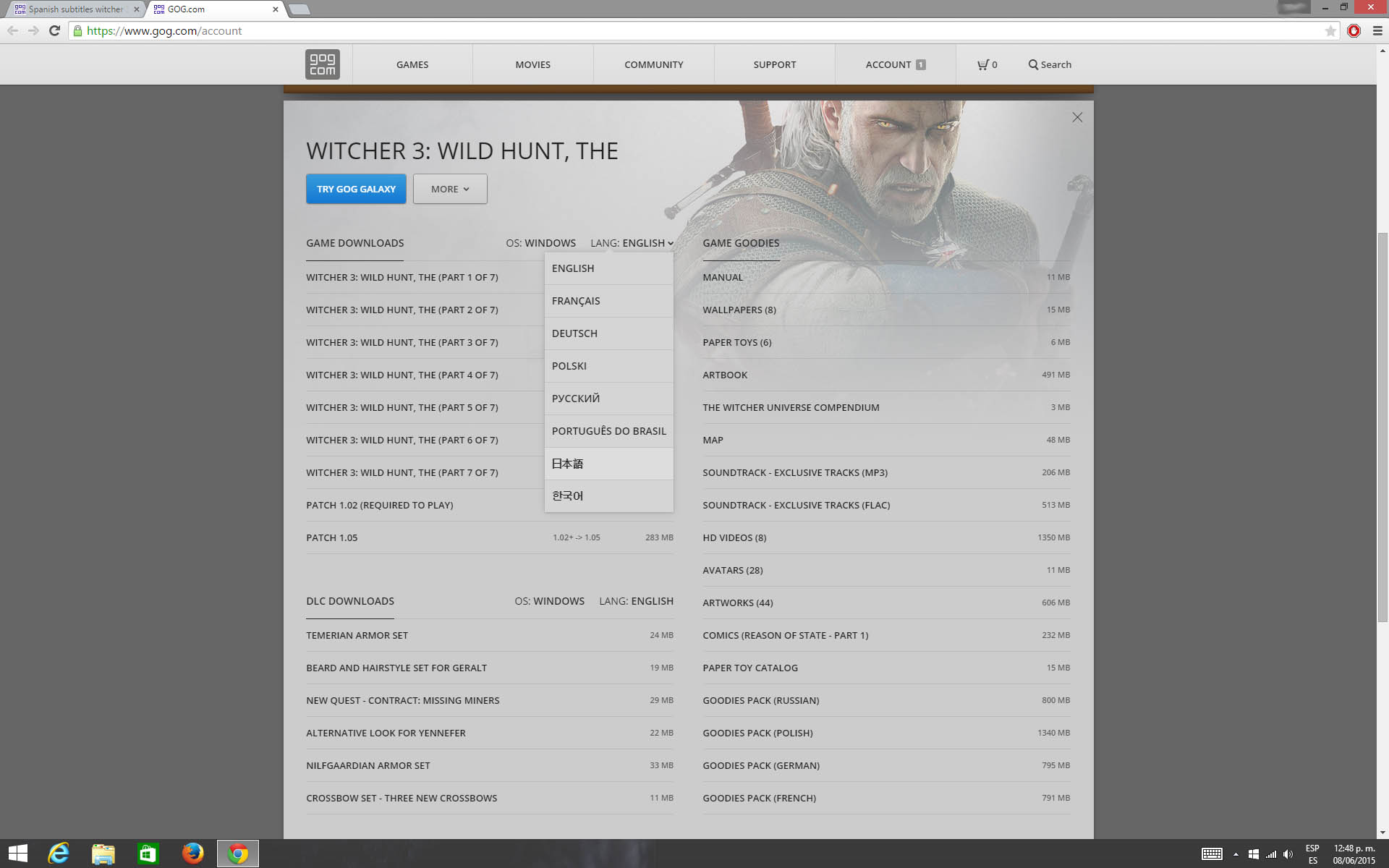Click the taskbar clock and date
Screen dimensions: 1389x868
[1354, 854]
